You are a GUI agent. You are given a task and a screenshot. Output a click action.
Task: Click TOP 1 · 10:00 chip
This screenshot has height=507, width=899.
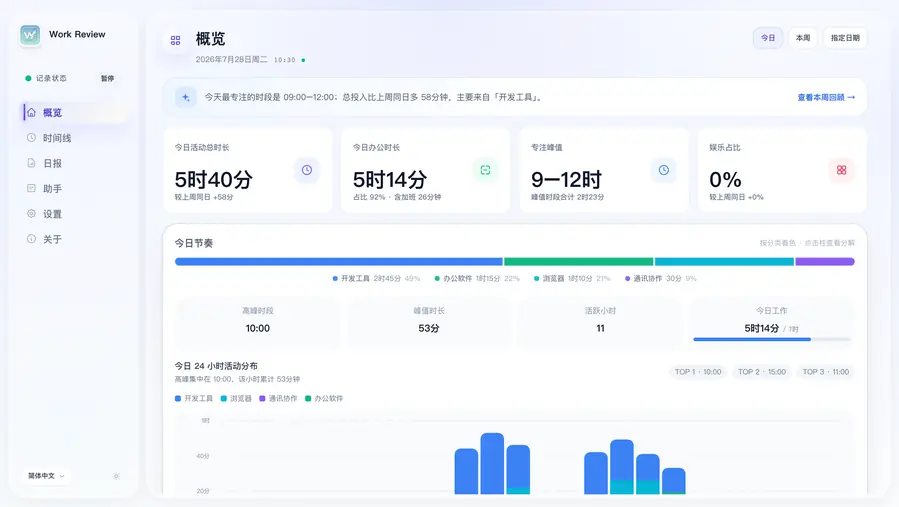698,372
